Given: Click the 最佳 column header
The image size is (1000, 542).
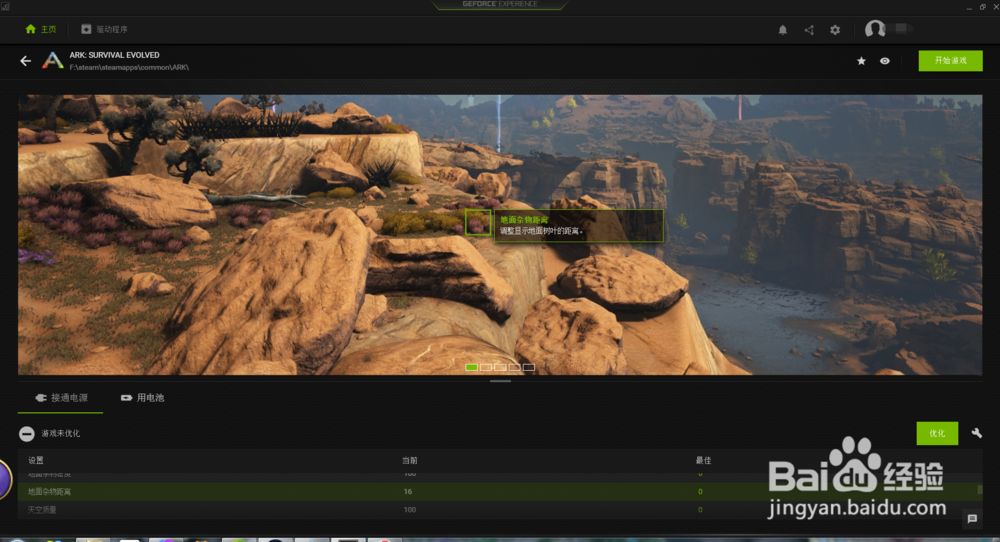Looking at the screenshot, I should pos(703,460).
